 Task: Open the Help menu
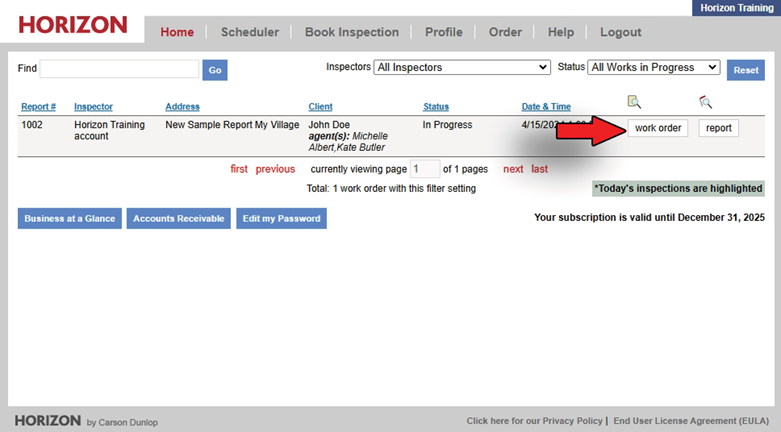pyautogui.click(x=561, y=32)
